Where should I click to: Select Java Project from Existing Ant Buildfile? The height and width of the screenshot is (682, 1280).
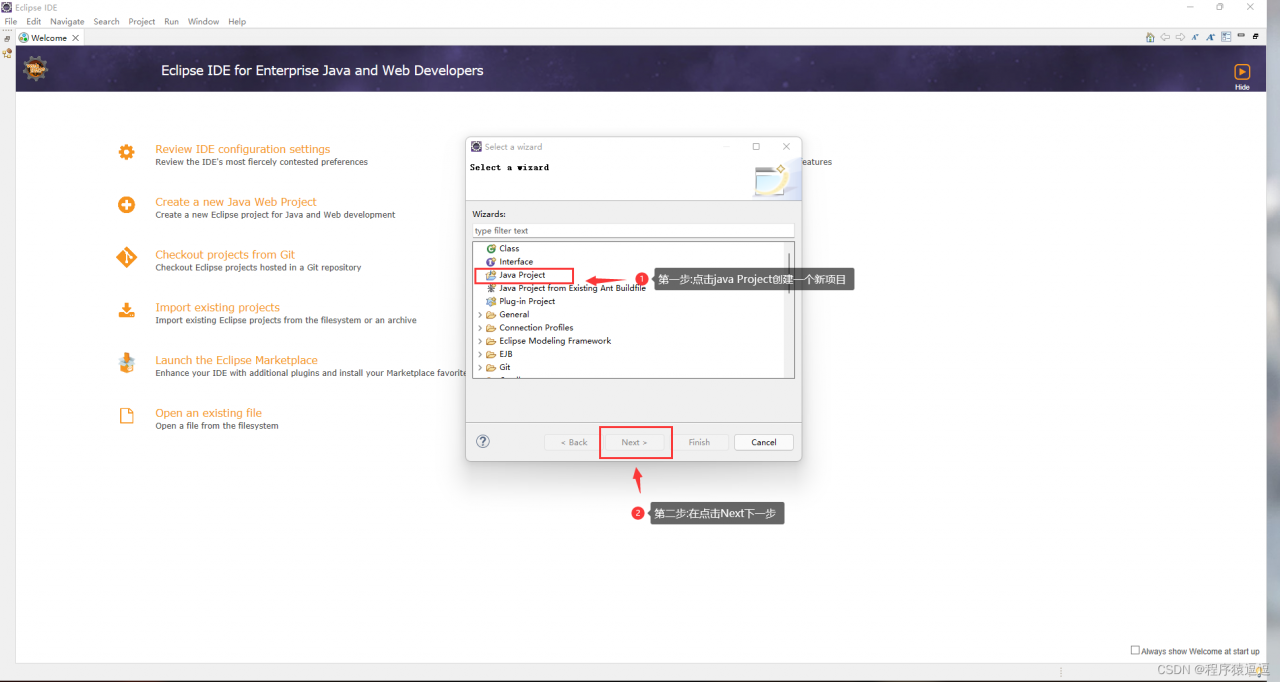pyautogui.click(x=572, y=288)
